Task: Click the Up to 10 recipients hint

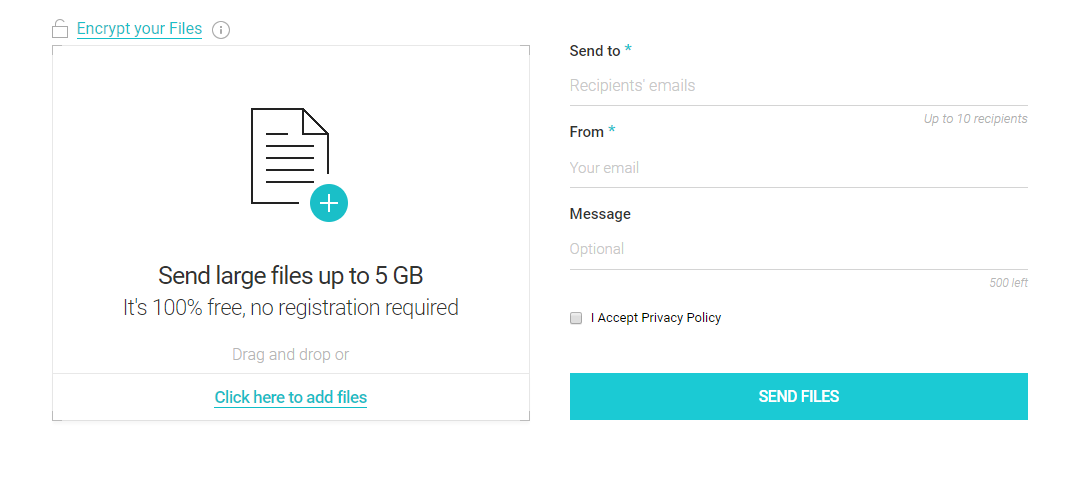Action: (975, 119)
